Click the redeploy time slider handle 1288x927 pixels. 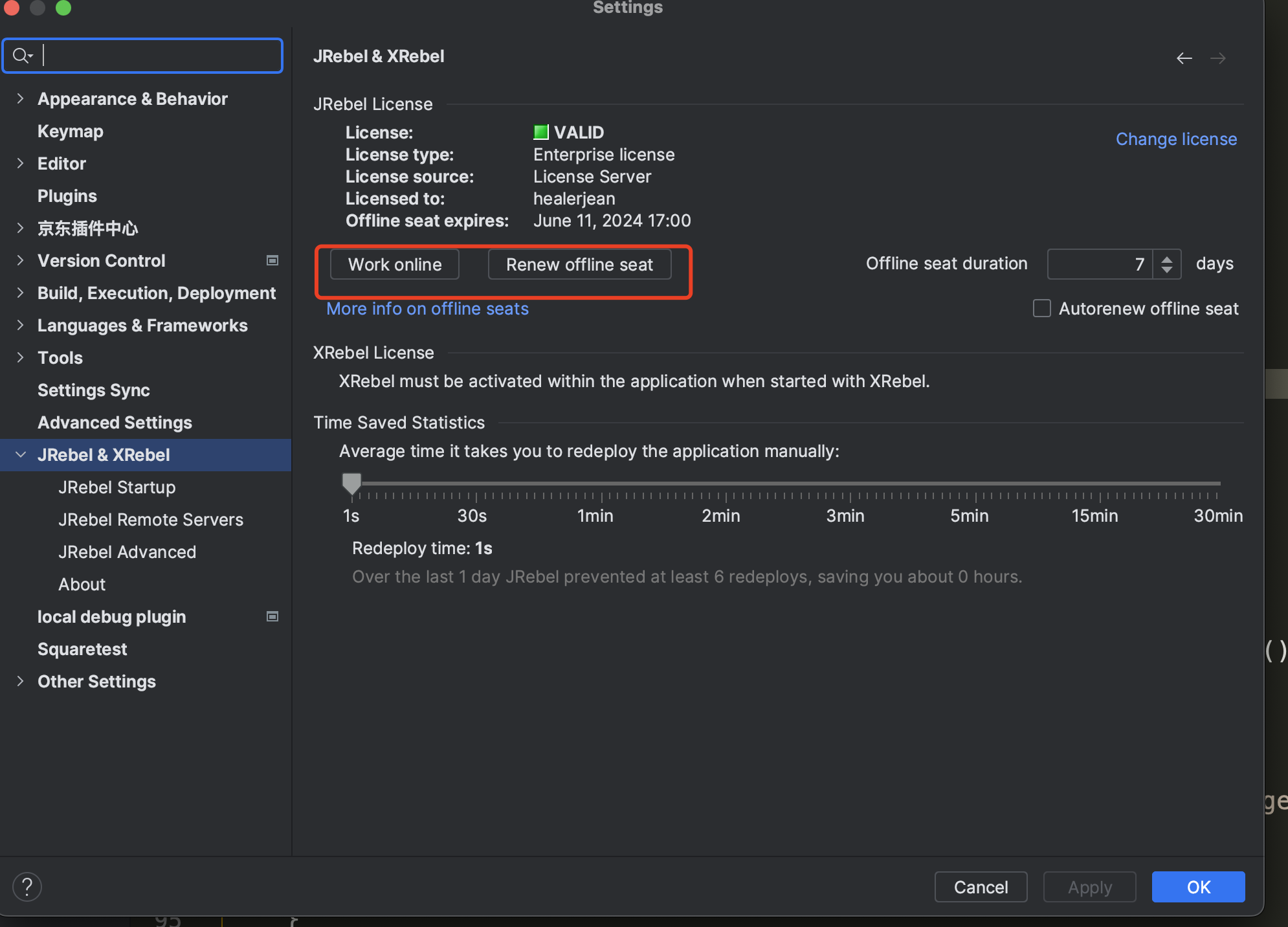351,483
